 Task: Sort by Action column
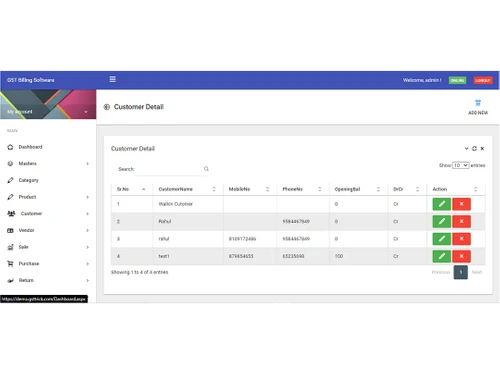(x=456, y=189)
